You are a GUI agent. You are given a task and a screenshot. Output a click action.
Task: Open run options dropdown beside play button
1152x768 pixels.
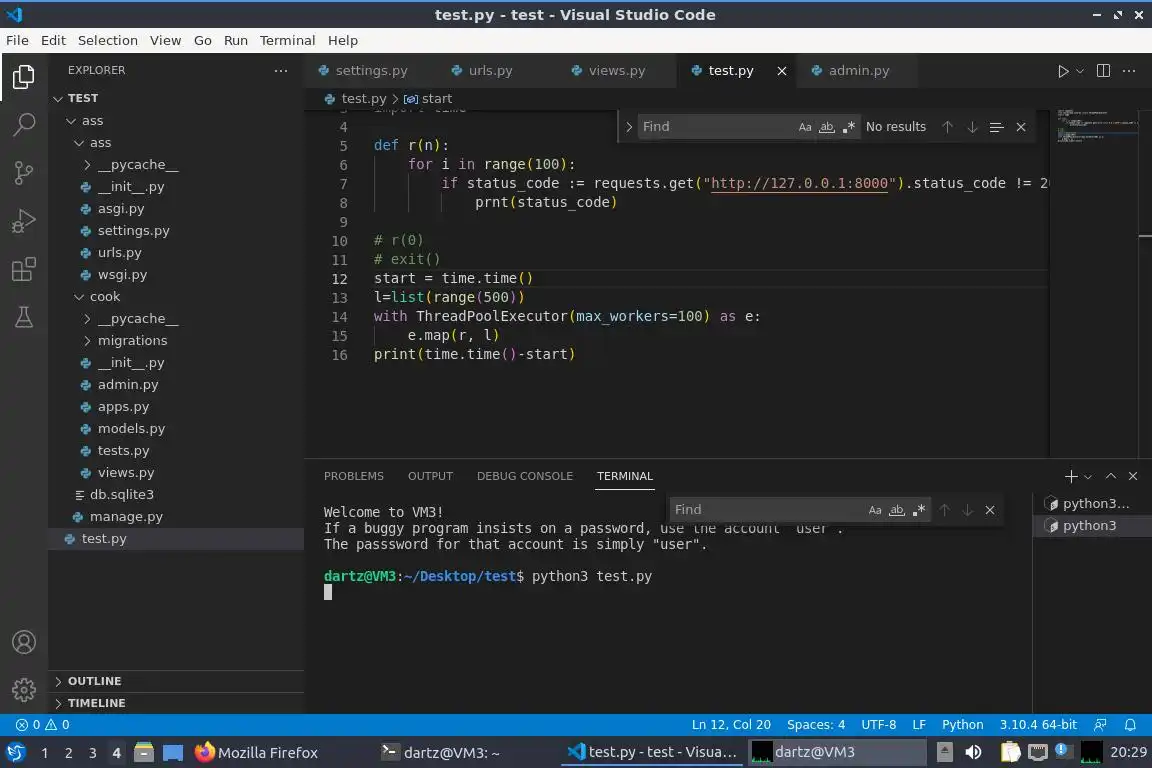click(1080, 71)
